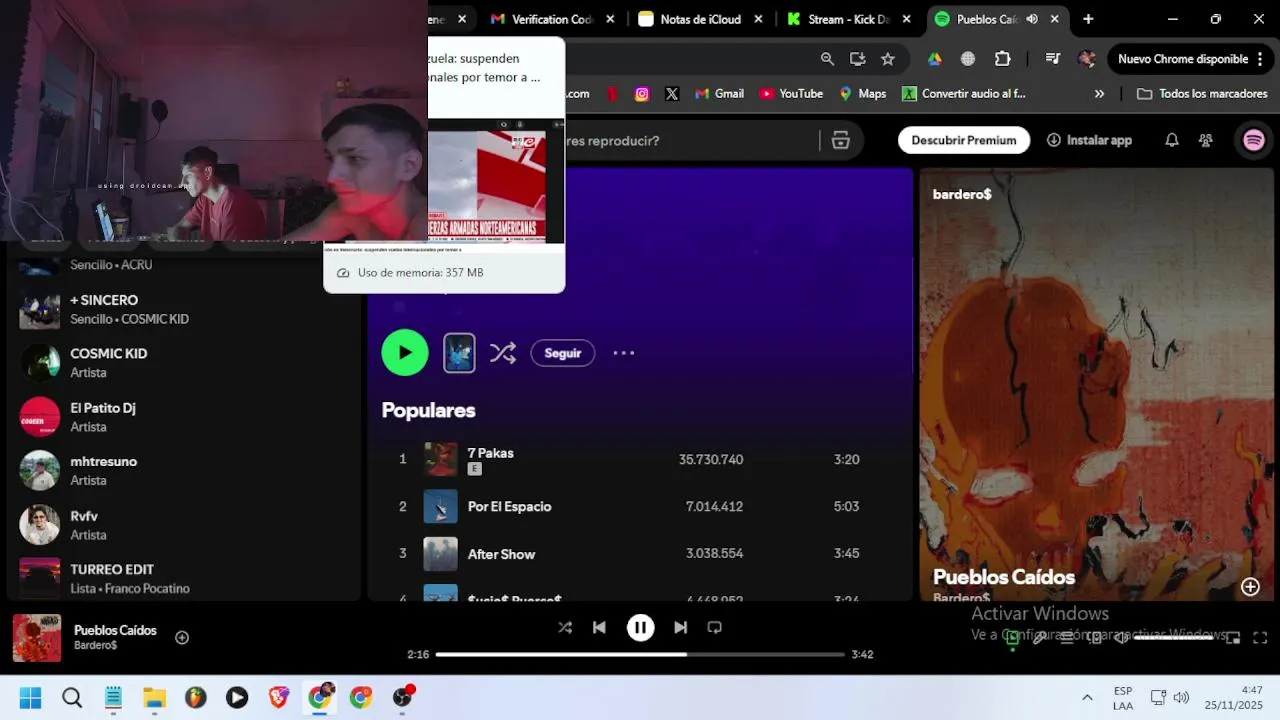Open Chrome media controls icon
Screen dimensions: 1280x720
[1052, 59]
